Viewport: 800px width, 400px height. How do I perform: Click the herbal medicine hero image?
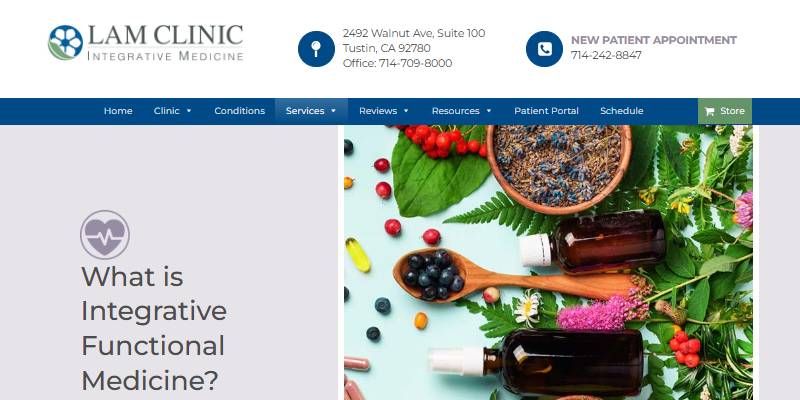[548, 262]
